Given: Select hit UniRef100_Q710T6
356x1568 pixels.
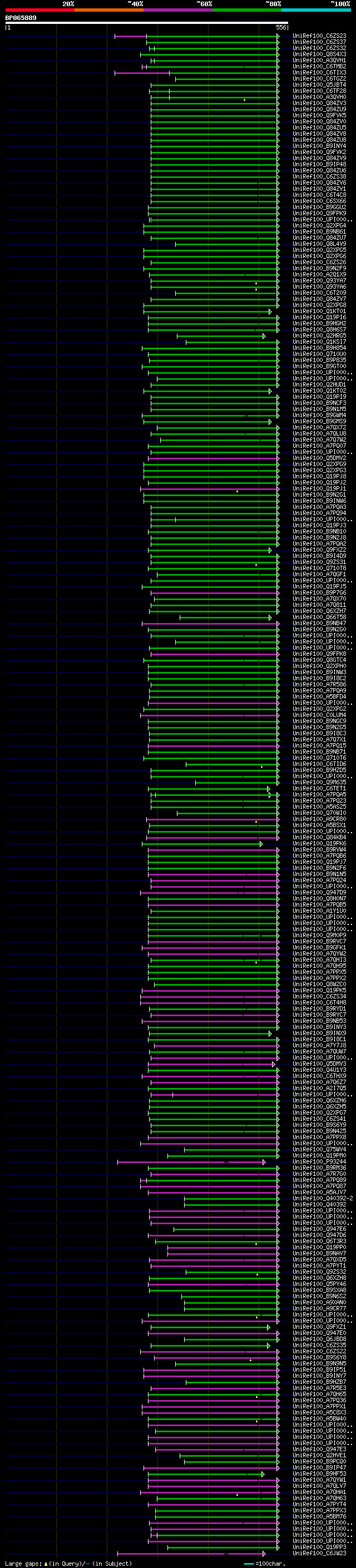Looking at the screenshot, I should coord(319,759).
